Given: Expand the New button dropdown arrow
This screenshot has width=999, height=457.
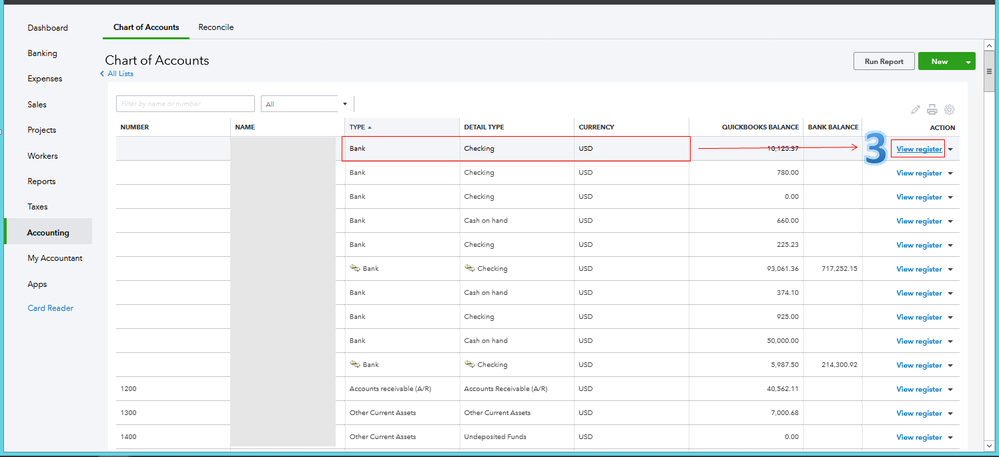Looking at the screenshot, I should click(967, 62).
